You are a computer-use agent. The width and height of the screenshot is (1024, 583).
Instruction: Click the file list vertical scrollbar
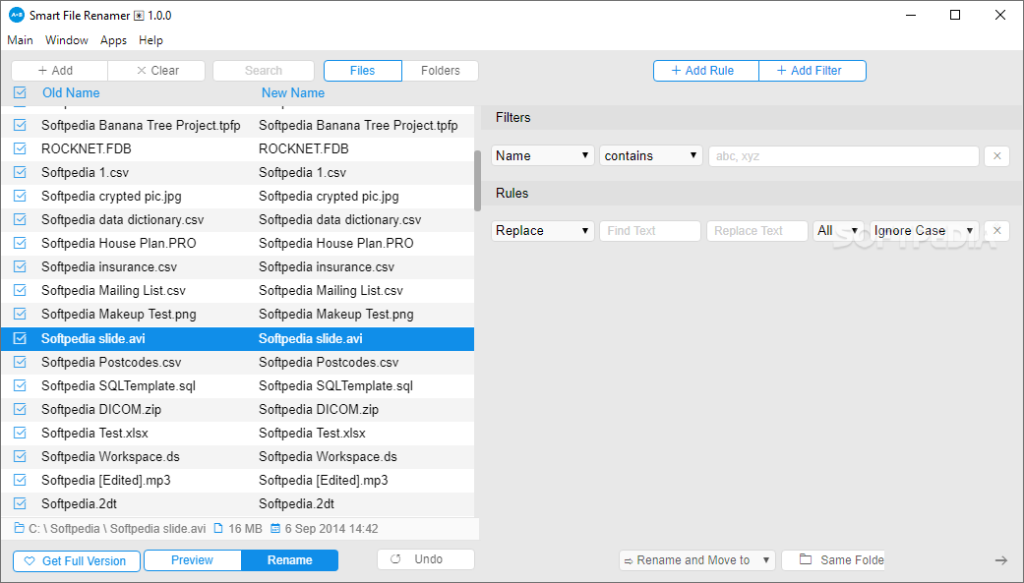point(477,180)
